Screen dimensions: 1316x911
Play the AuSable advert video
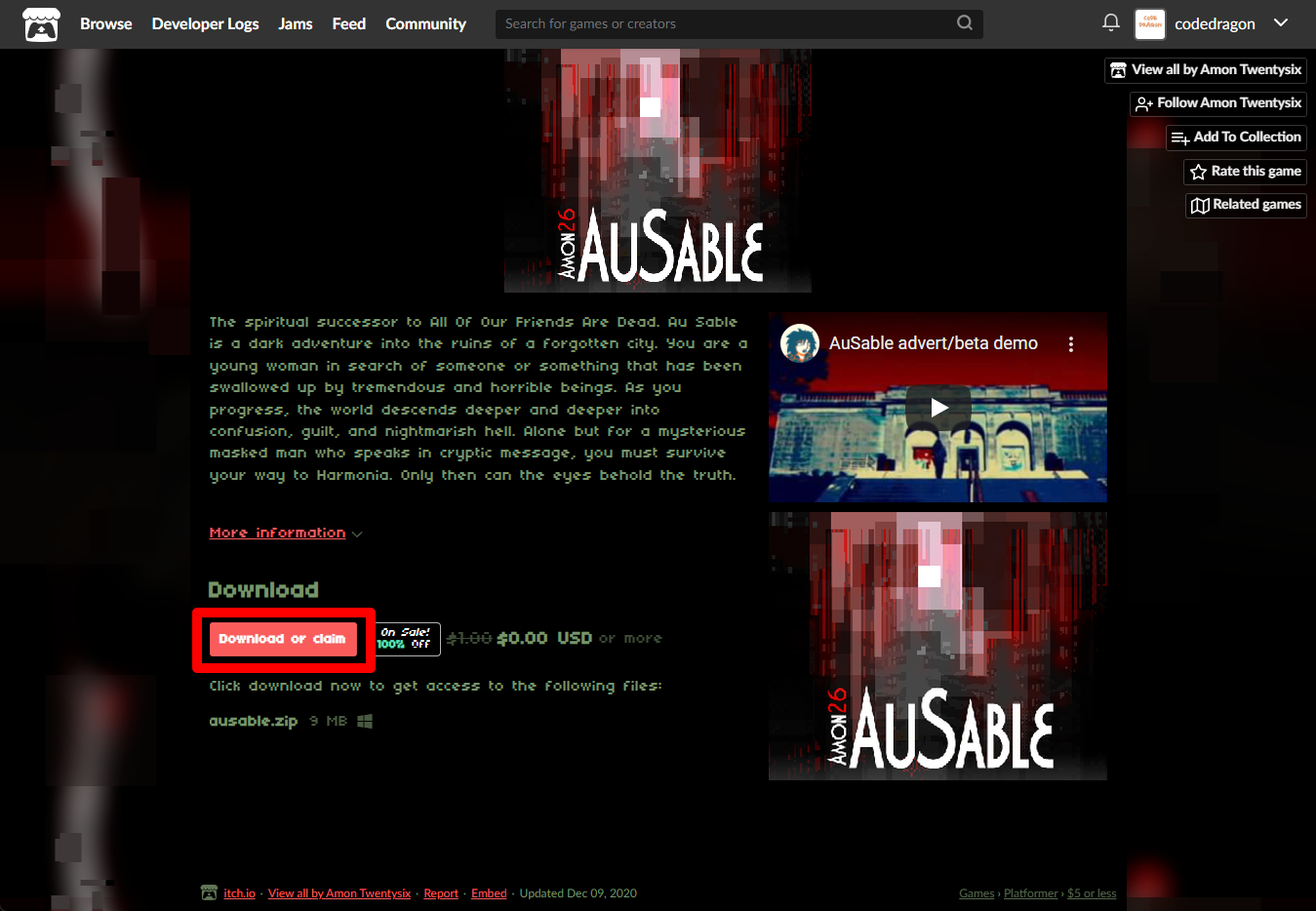pyautogui.click(x=937, y=408)
